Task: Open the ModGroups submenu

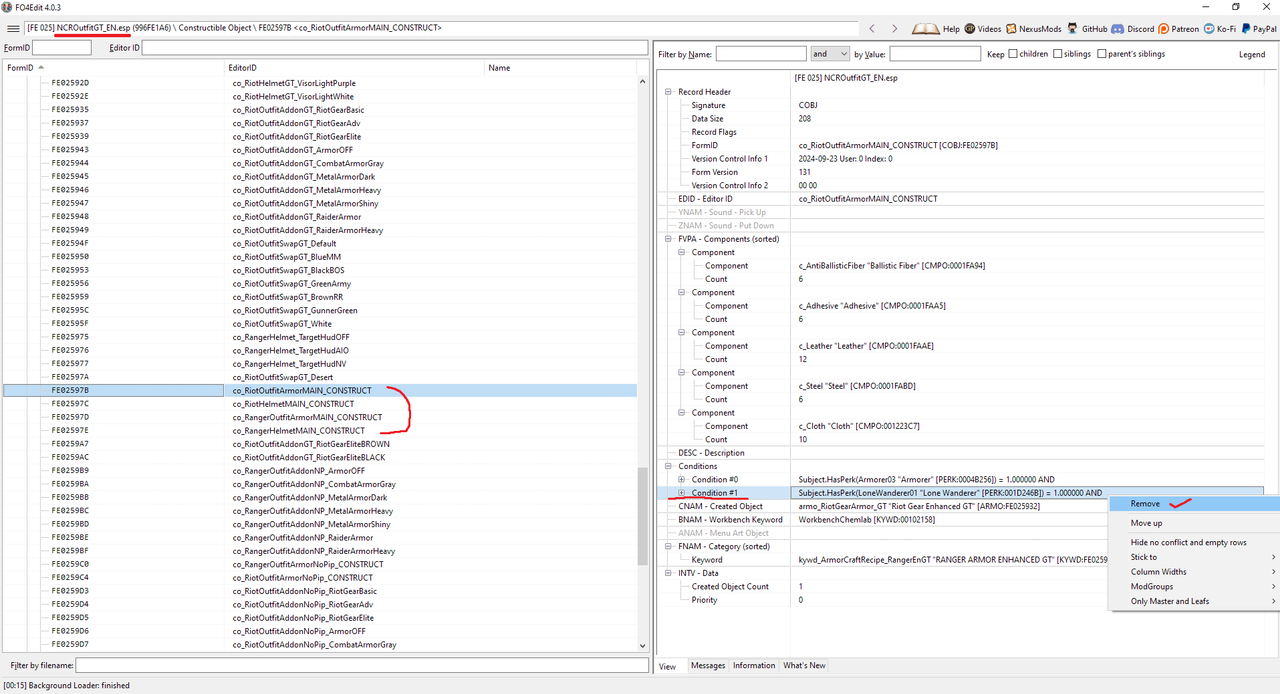Action: 1194,586
